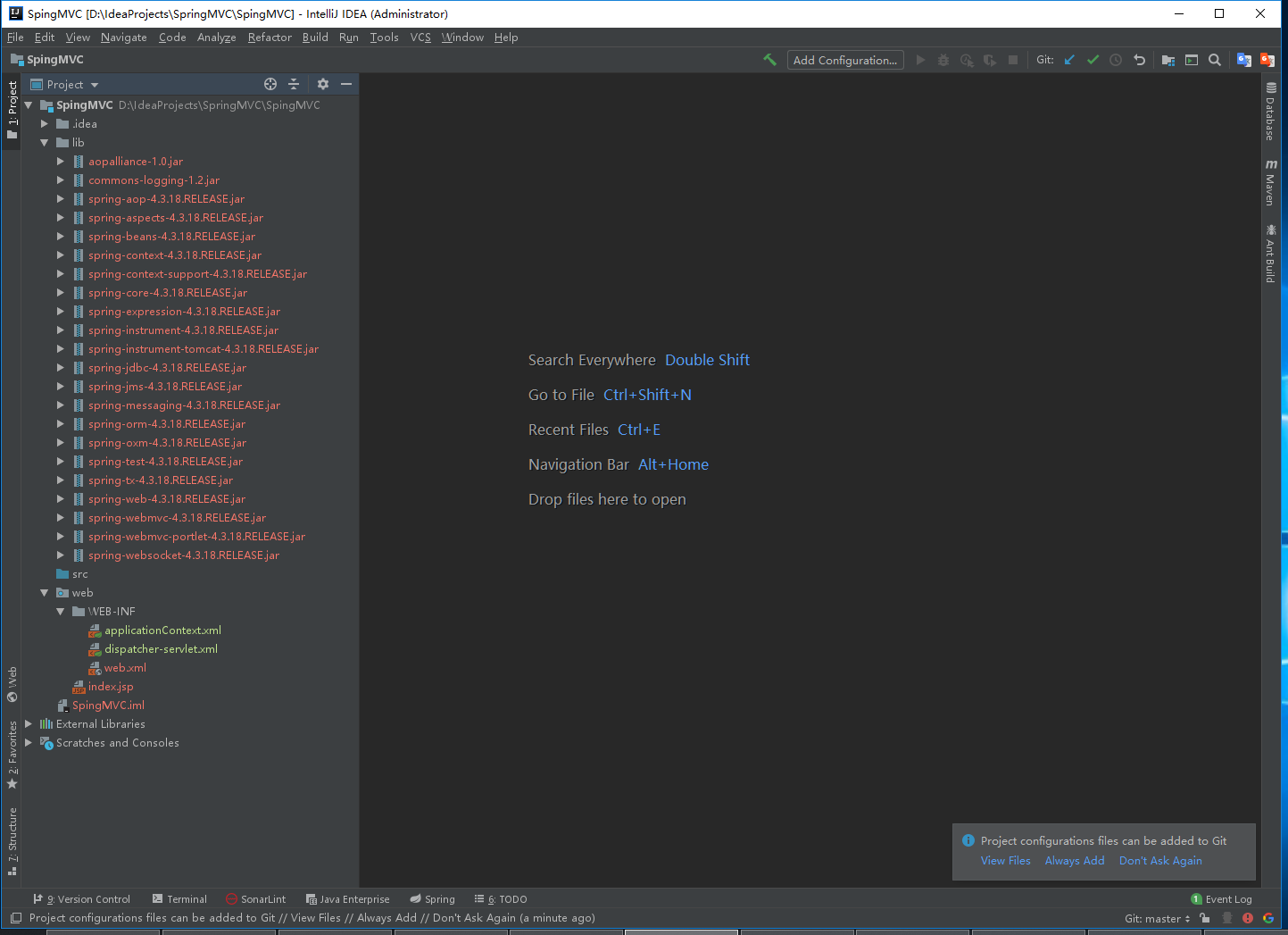Click the red error indicator in status bar

point(1248,918)
